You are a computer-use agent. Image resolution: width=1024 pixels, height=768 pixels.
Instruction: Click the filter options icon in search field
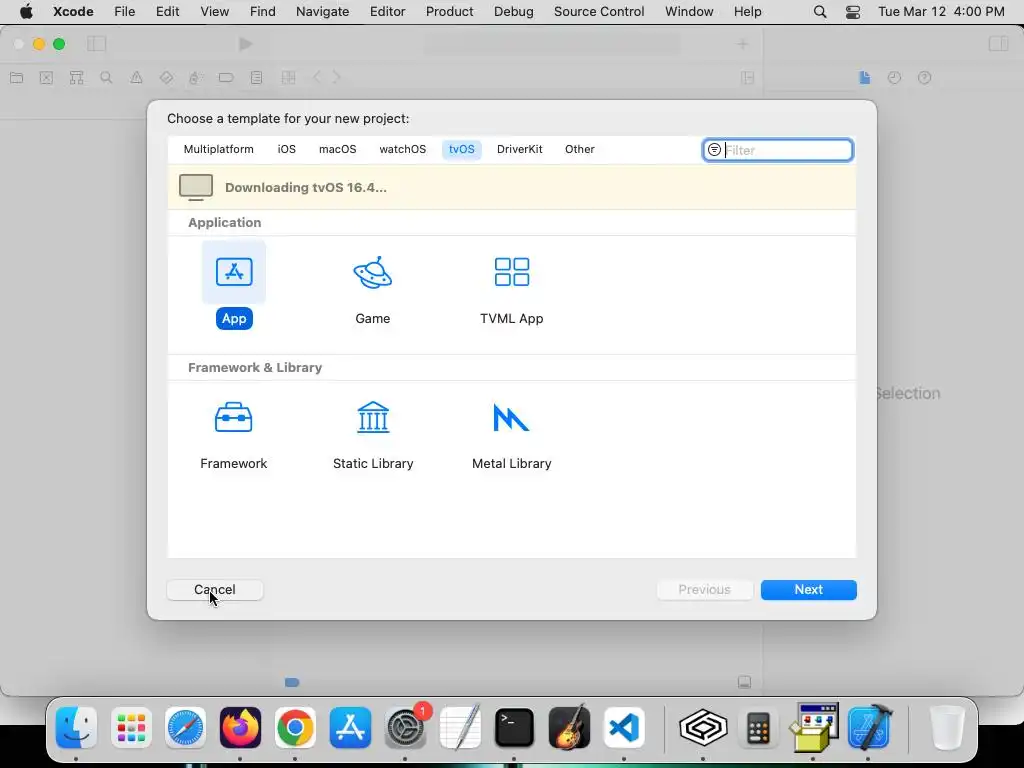pyautogui.click(x=714, y=150)
